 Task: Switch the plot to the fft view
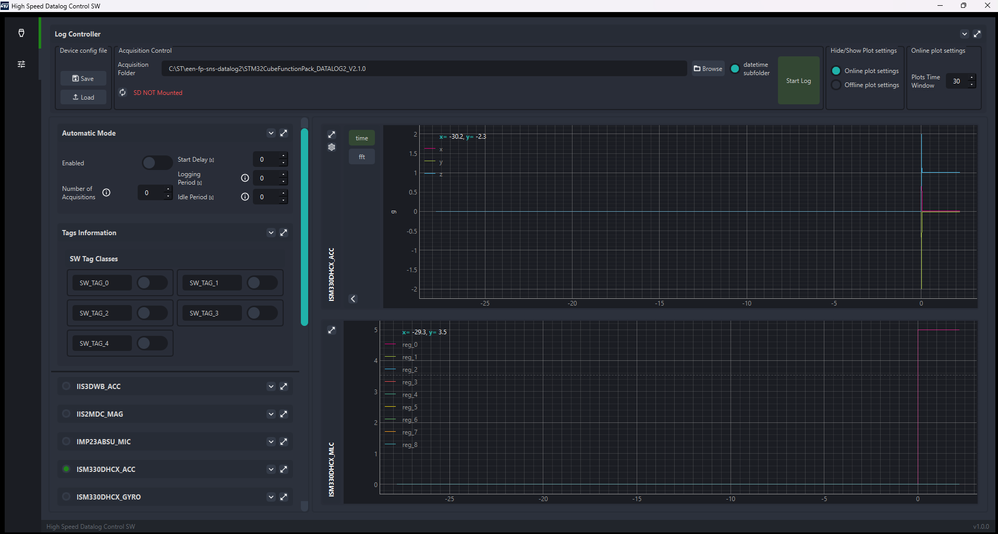coord(361,157)
